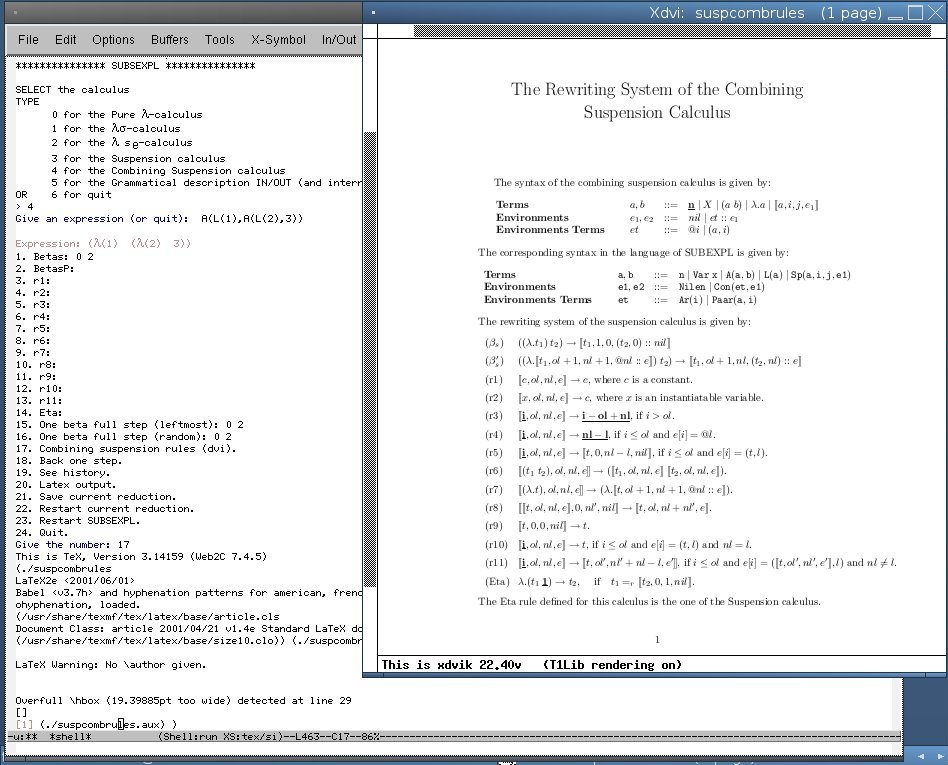Expand the X-Symbol menu
The width and height of the screenshot is (948, 765).
point(278,40)
